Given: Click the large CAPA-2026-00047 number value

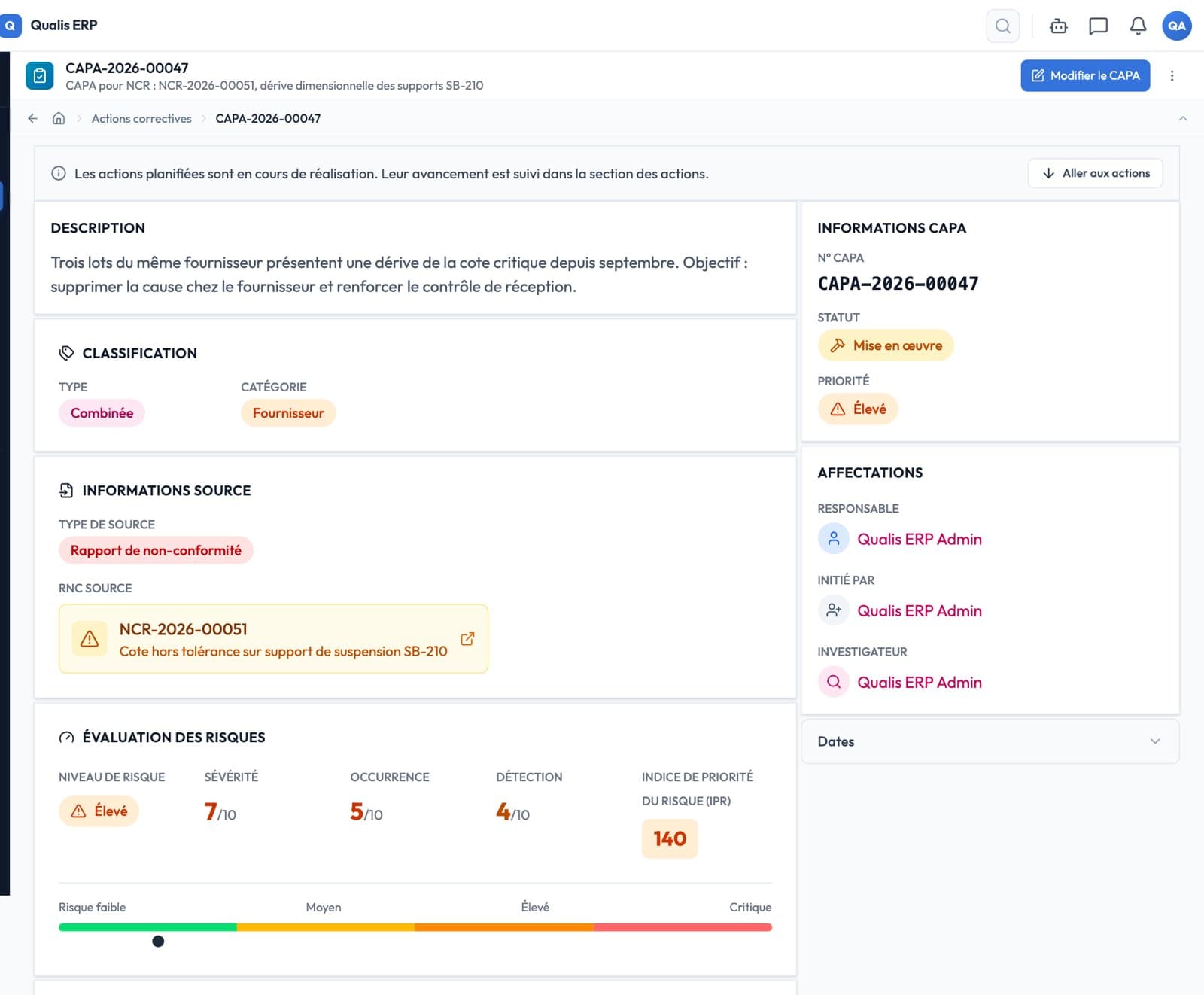Looking at the screenshot, I should pos(898,284).
